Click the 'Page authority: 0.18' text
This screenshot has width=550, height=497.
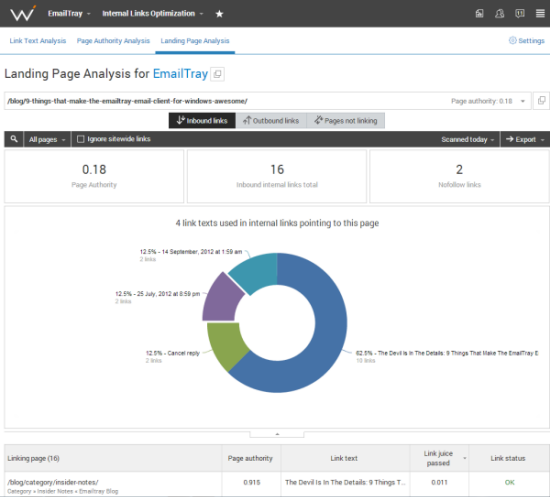click(x=482, y=101)
